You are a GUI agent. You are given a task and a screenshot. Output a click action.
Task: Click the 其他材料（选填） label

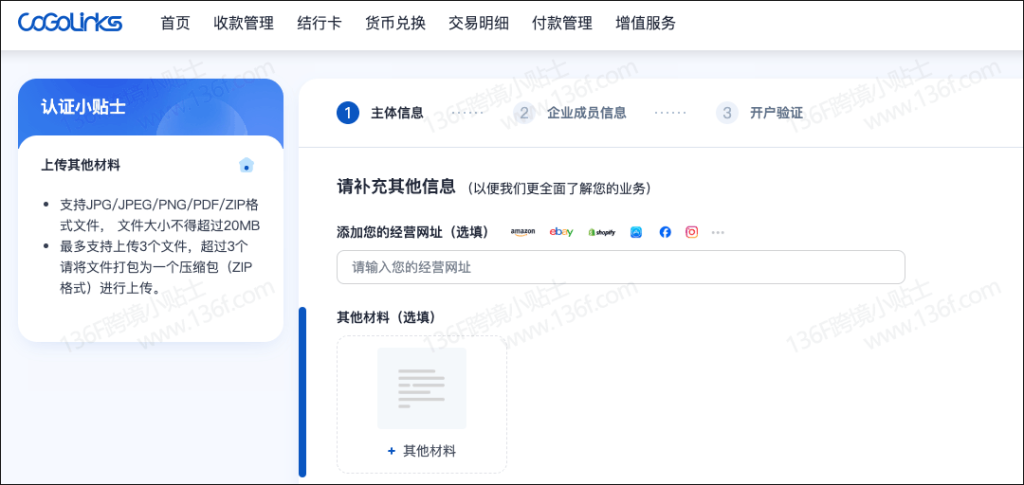click(386, 317)
